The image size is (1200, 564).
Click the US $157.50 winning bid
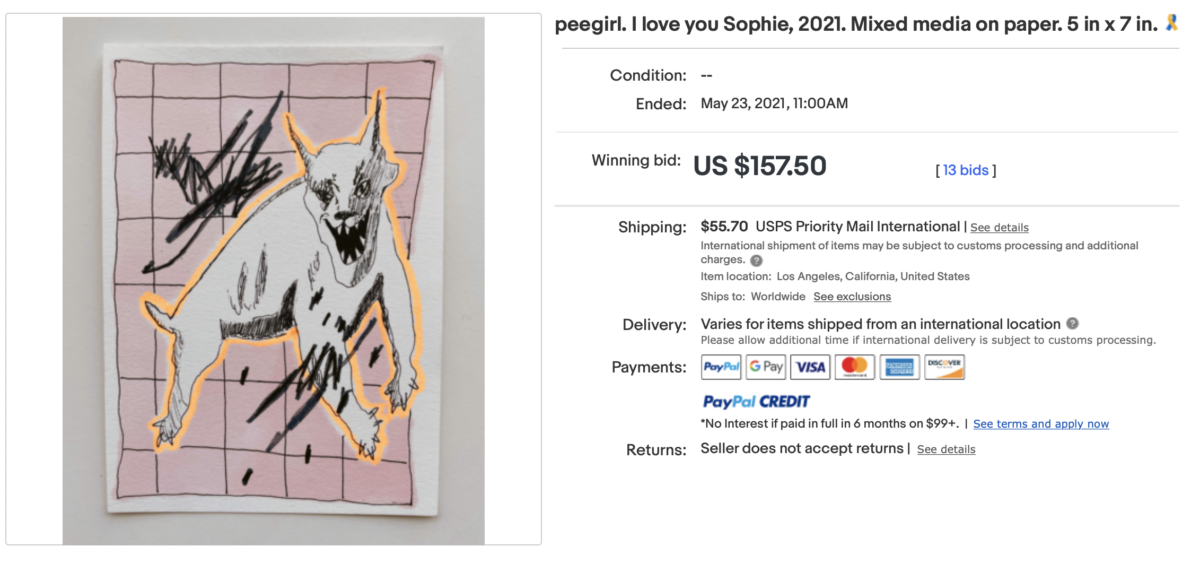(x=760, y=166)
